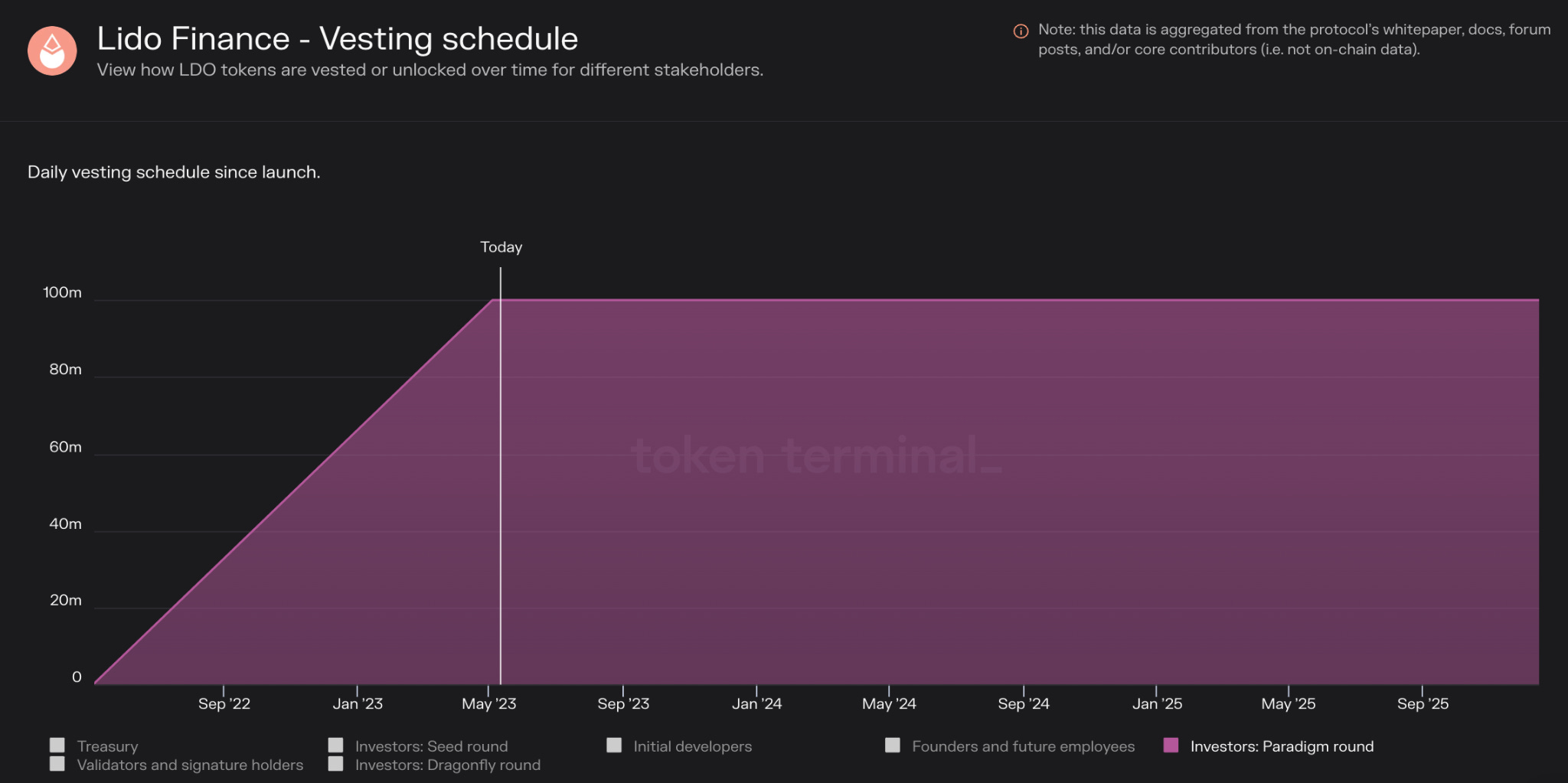Enable Validators and signature holders series
The width and height of the screenshot is (1568, 783).
coord(57,764)
